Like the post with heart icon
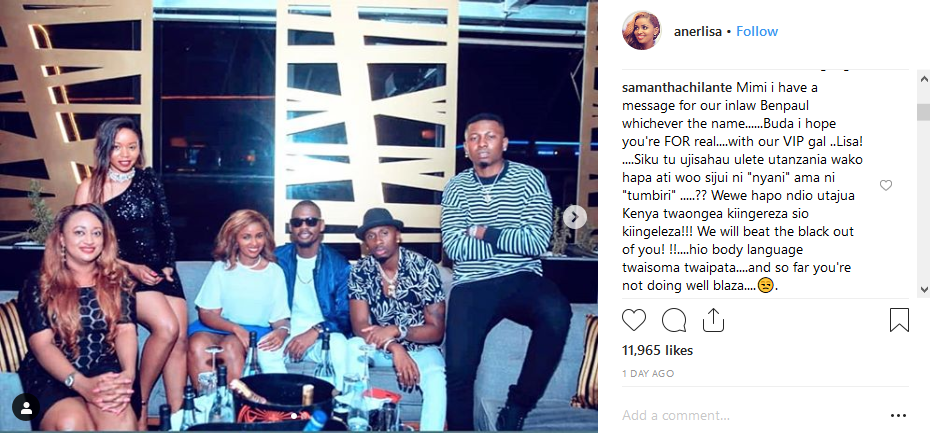 (633, 320)
